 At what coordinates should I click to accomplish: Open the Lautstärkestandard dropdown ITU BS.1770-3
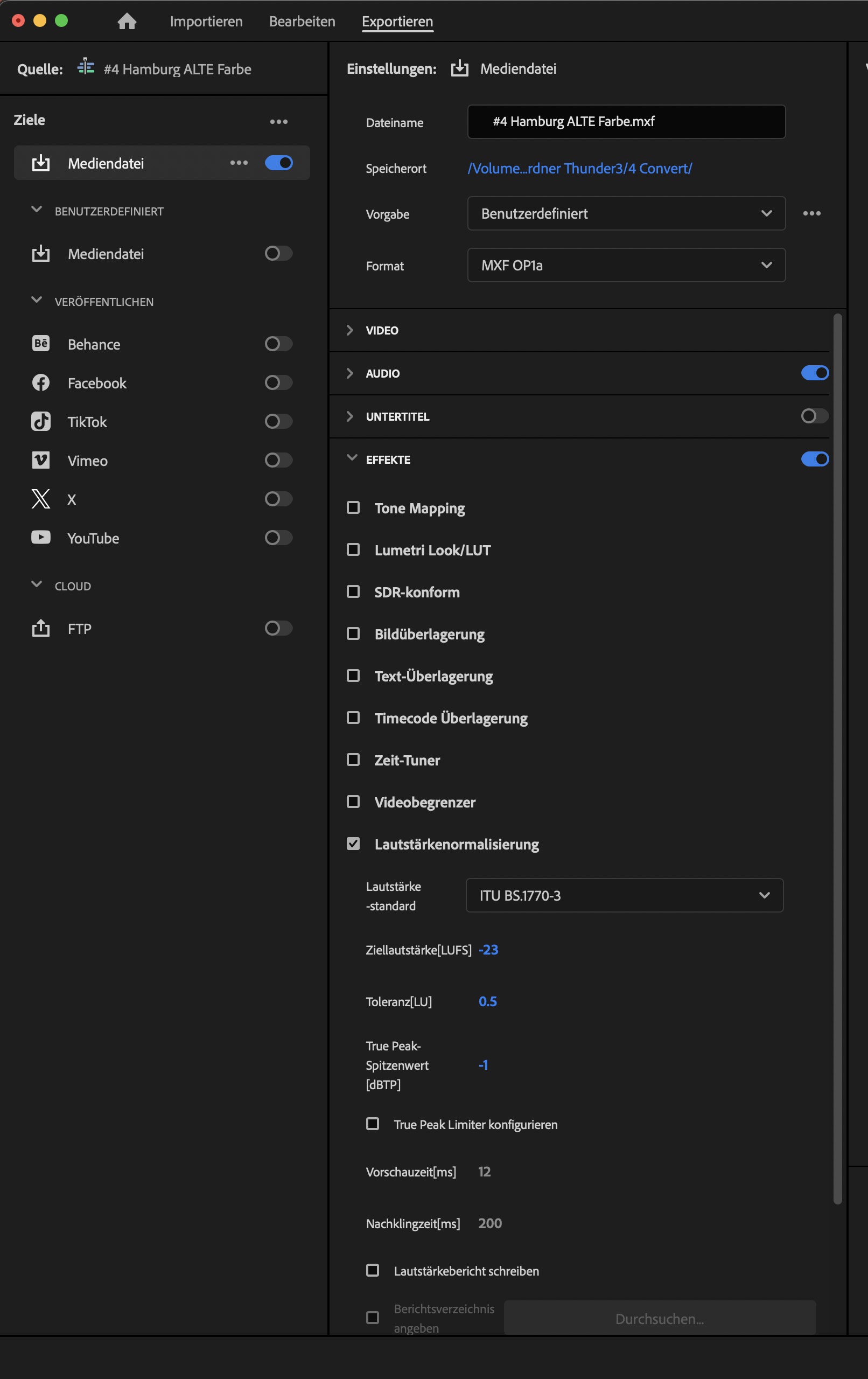[624, 895]
